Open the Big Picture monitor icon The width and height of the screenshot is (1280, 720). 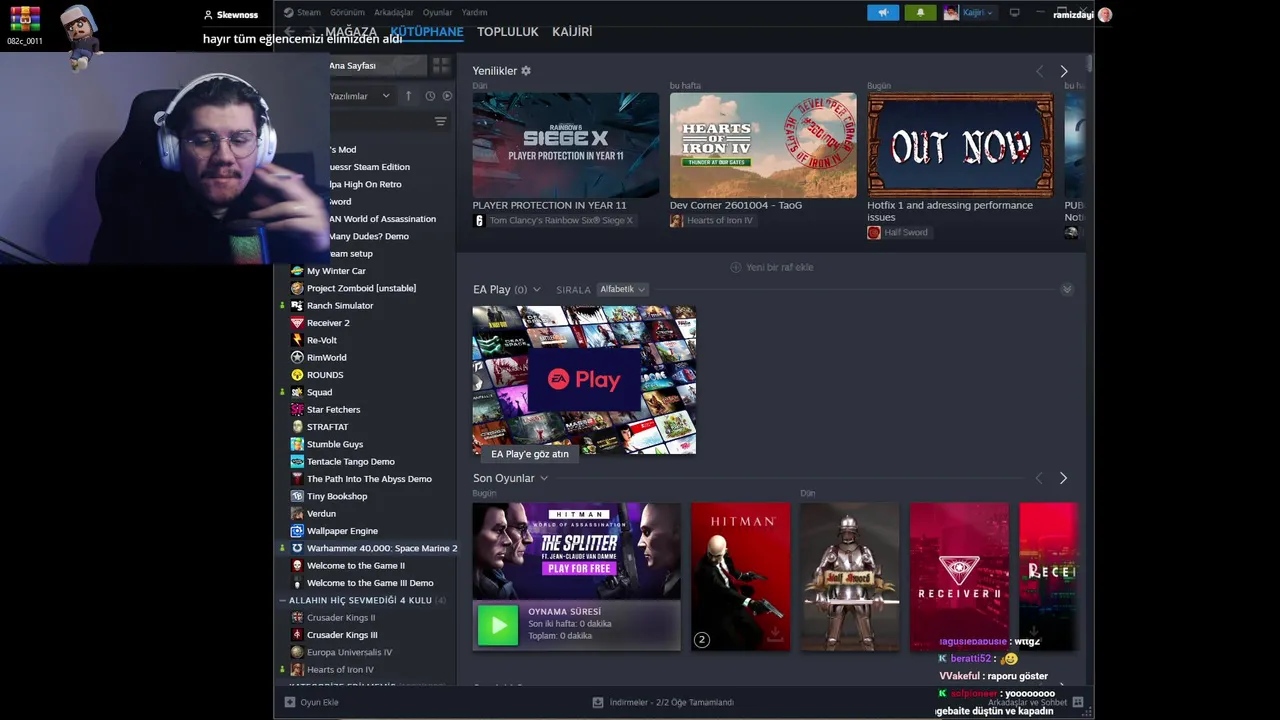(x=1014, y=13)
